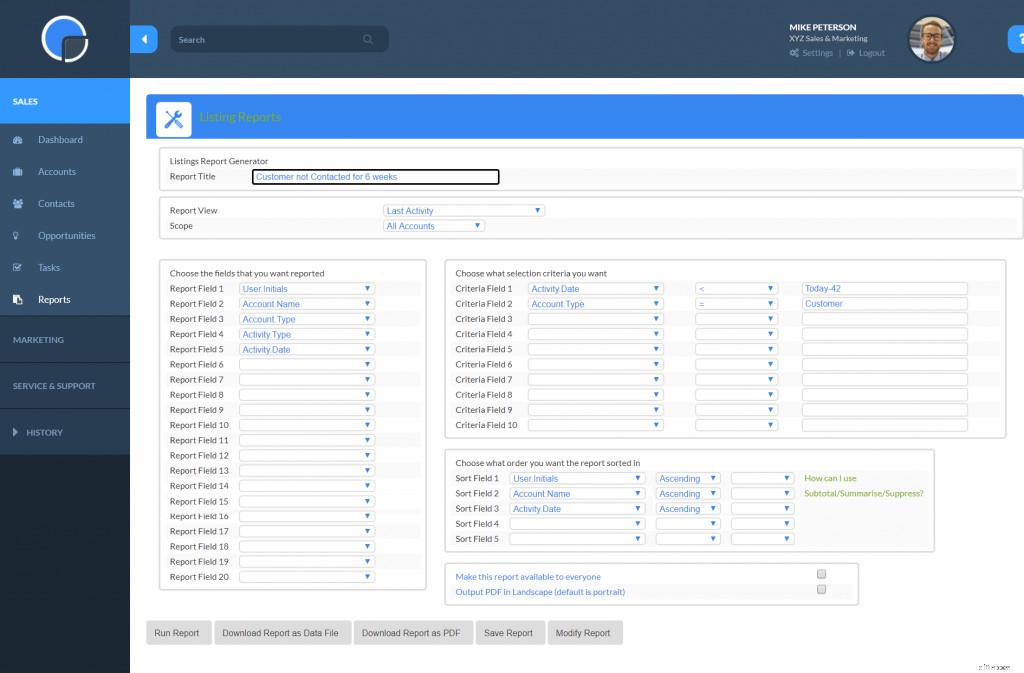Toggle 'Output PDF in Landscape' option

point(821,590)
